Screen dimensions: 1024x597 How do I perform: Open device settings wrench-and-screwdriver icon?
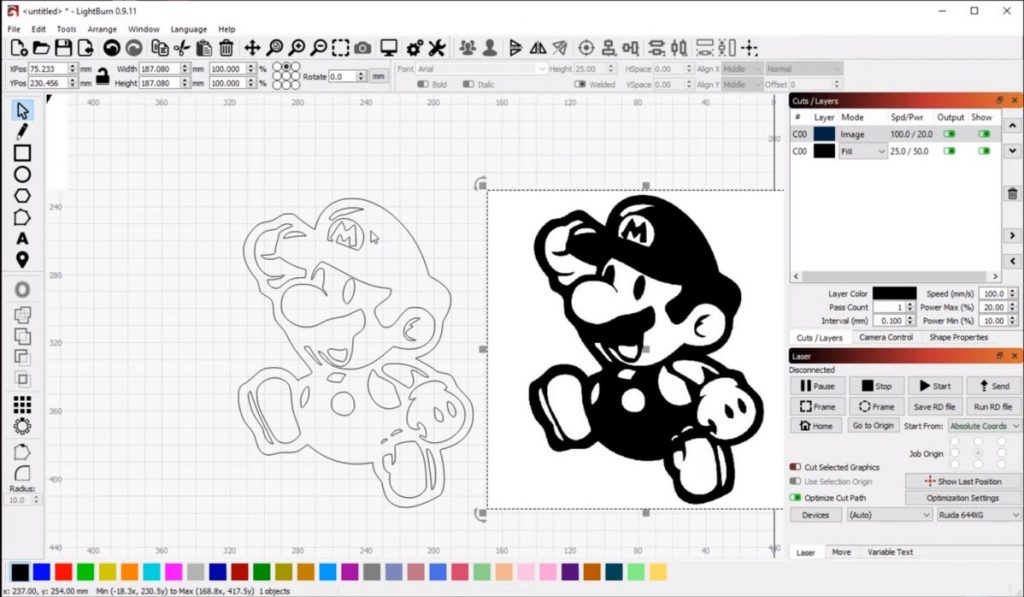(x=437, y=48)
